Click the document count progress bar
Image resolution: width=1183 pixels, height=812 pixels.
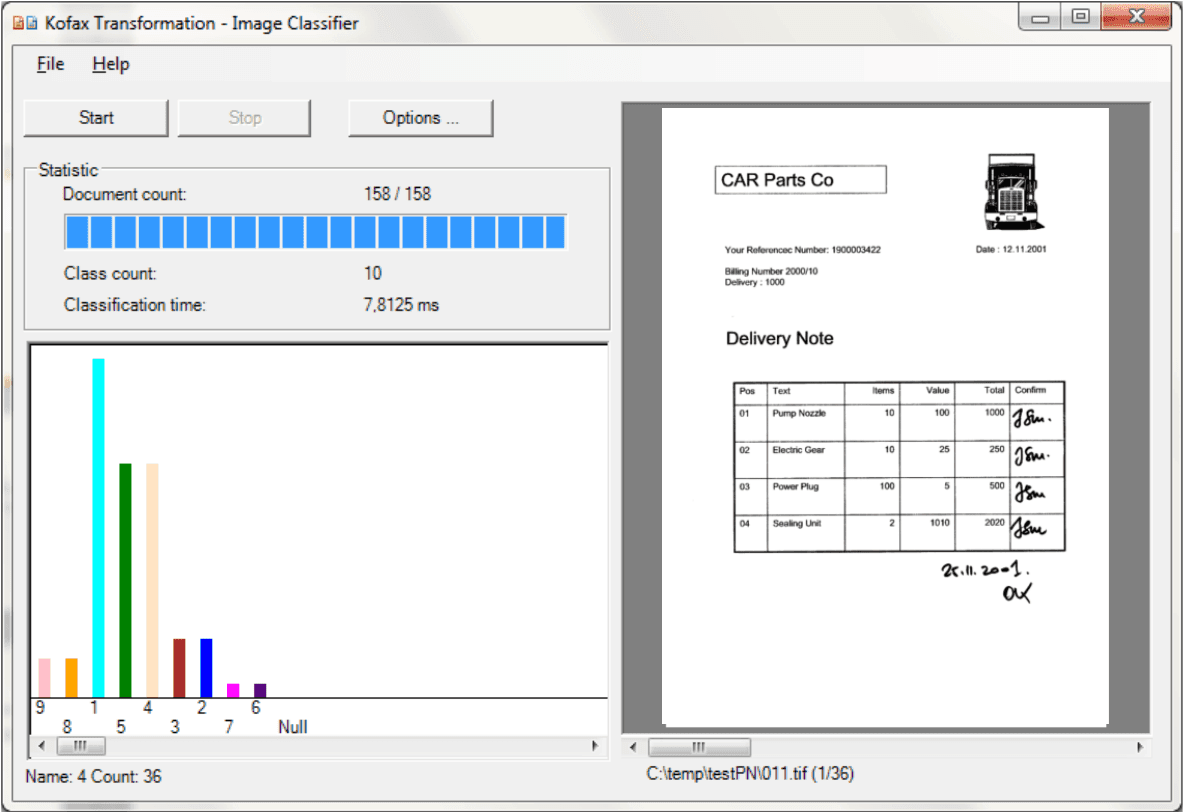315,232
